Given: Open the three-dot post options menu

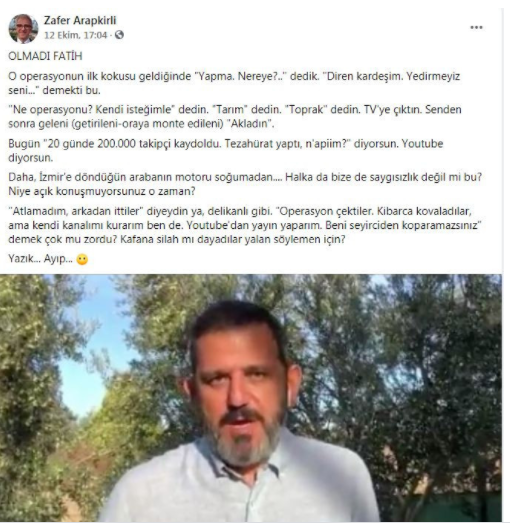Looking at the screenshot, I should click(x=476, y=28).
